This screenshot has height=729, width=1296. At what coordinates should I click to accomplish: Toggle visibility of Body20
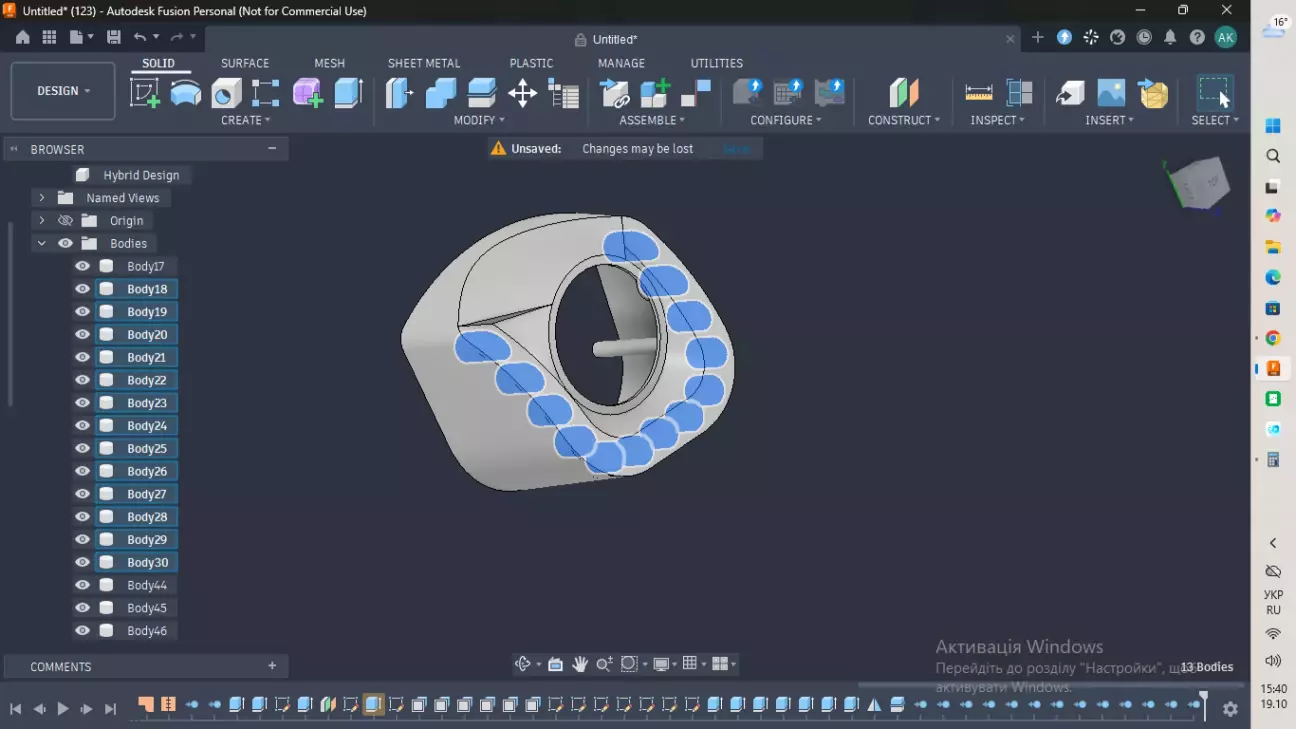pyautogui.click(x=83, y=334)
